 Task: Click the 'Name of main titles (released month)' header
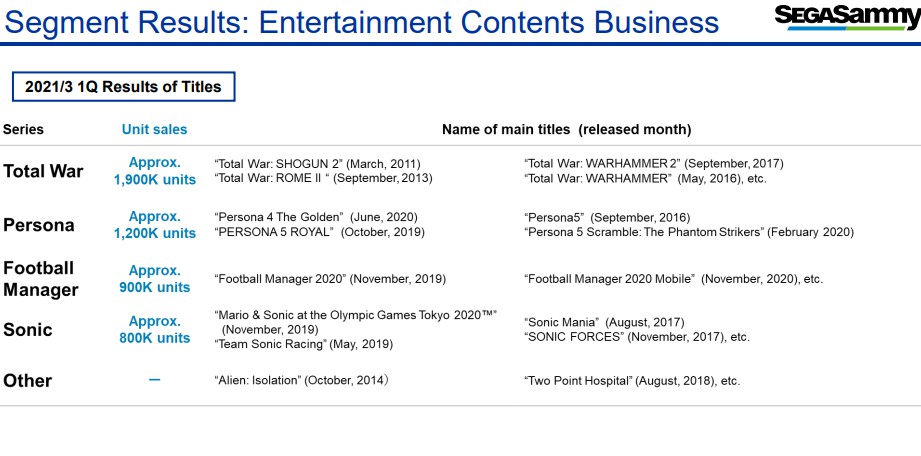(566, 129)
